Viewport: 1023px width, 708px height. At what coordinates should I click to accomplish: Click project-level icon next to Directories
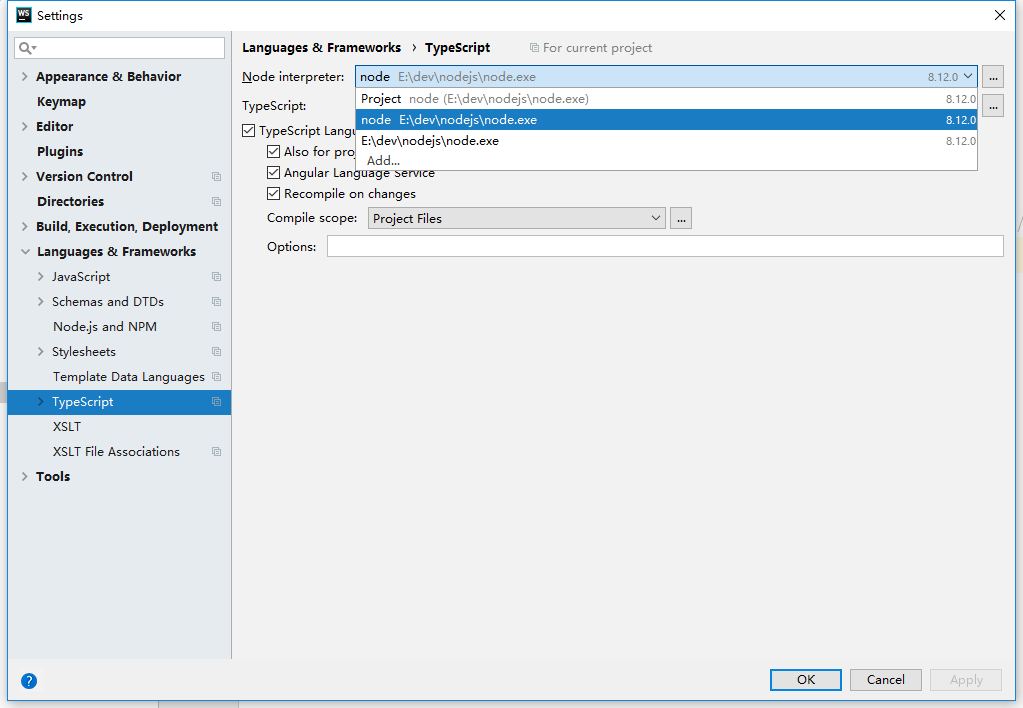click(x=217, y=202)
